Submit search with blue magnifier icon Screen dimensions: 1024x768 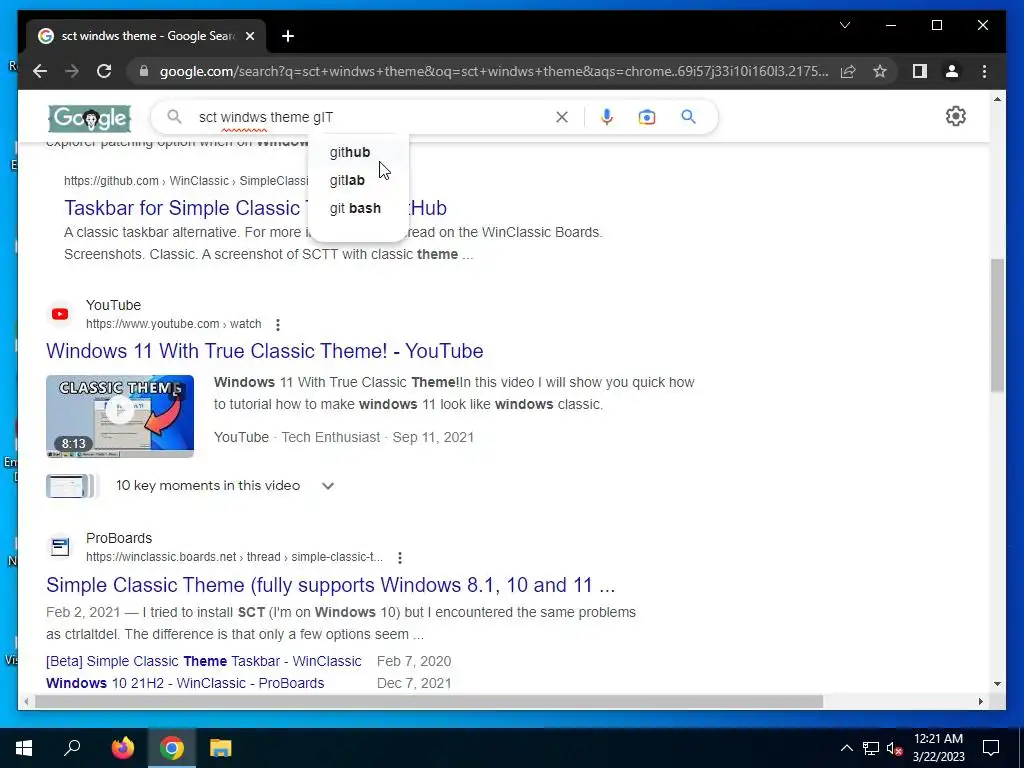pos(688,117)
